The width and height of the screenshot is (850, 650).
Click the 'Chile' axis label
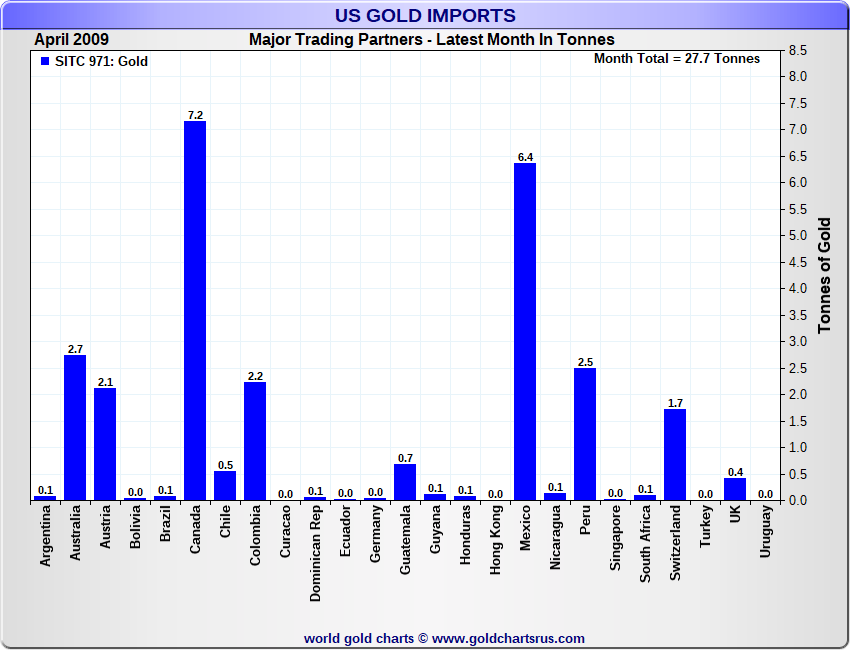225,521
